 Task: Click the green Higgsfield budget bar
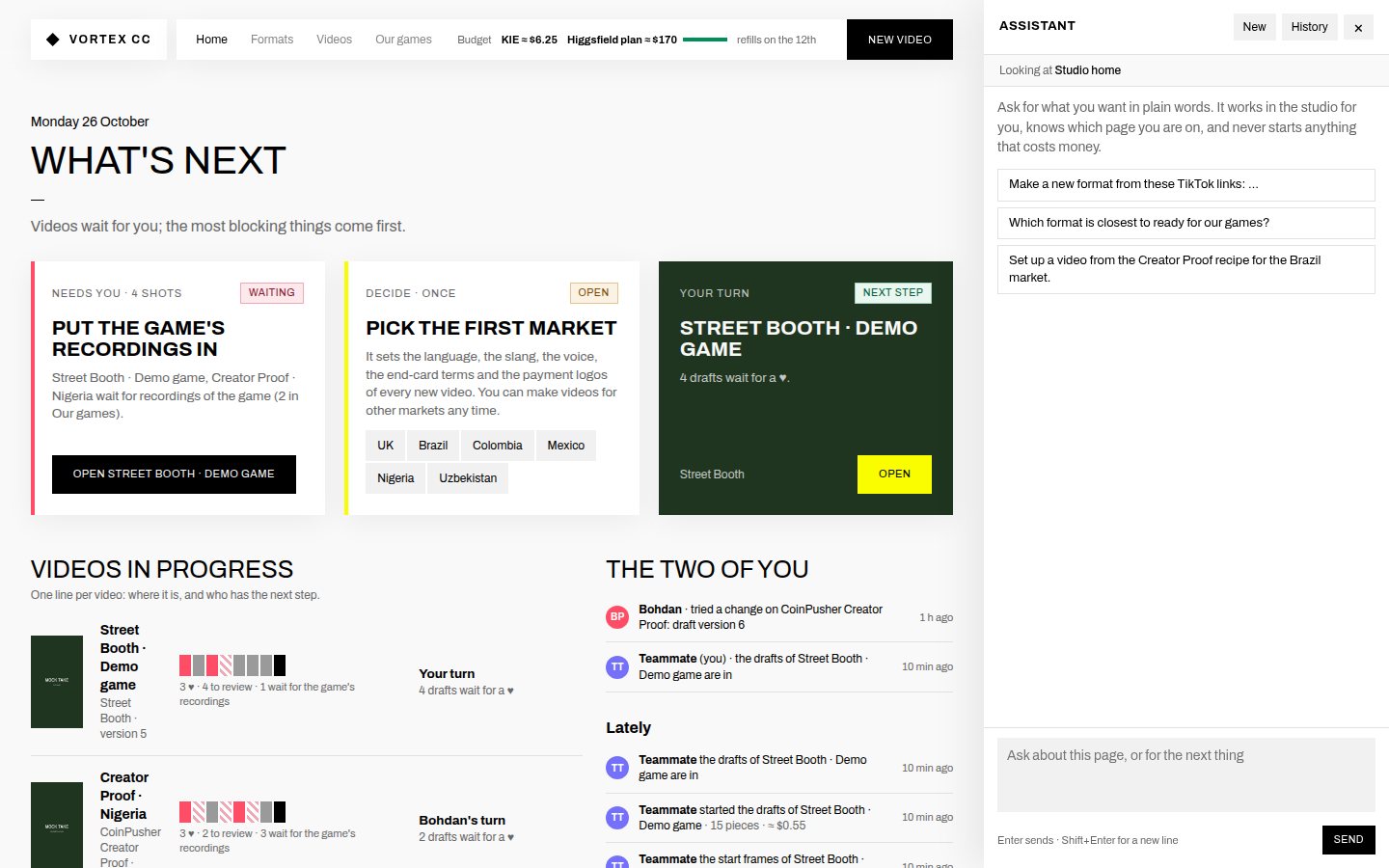[705, 40]
